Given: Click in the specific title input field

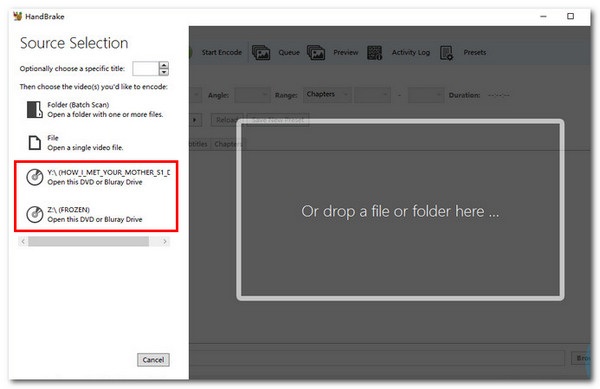Looking at the screenshot, I should 145,69.
